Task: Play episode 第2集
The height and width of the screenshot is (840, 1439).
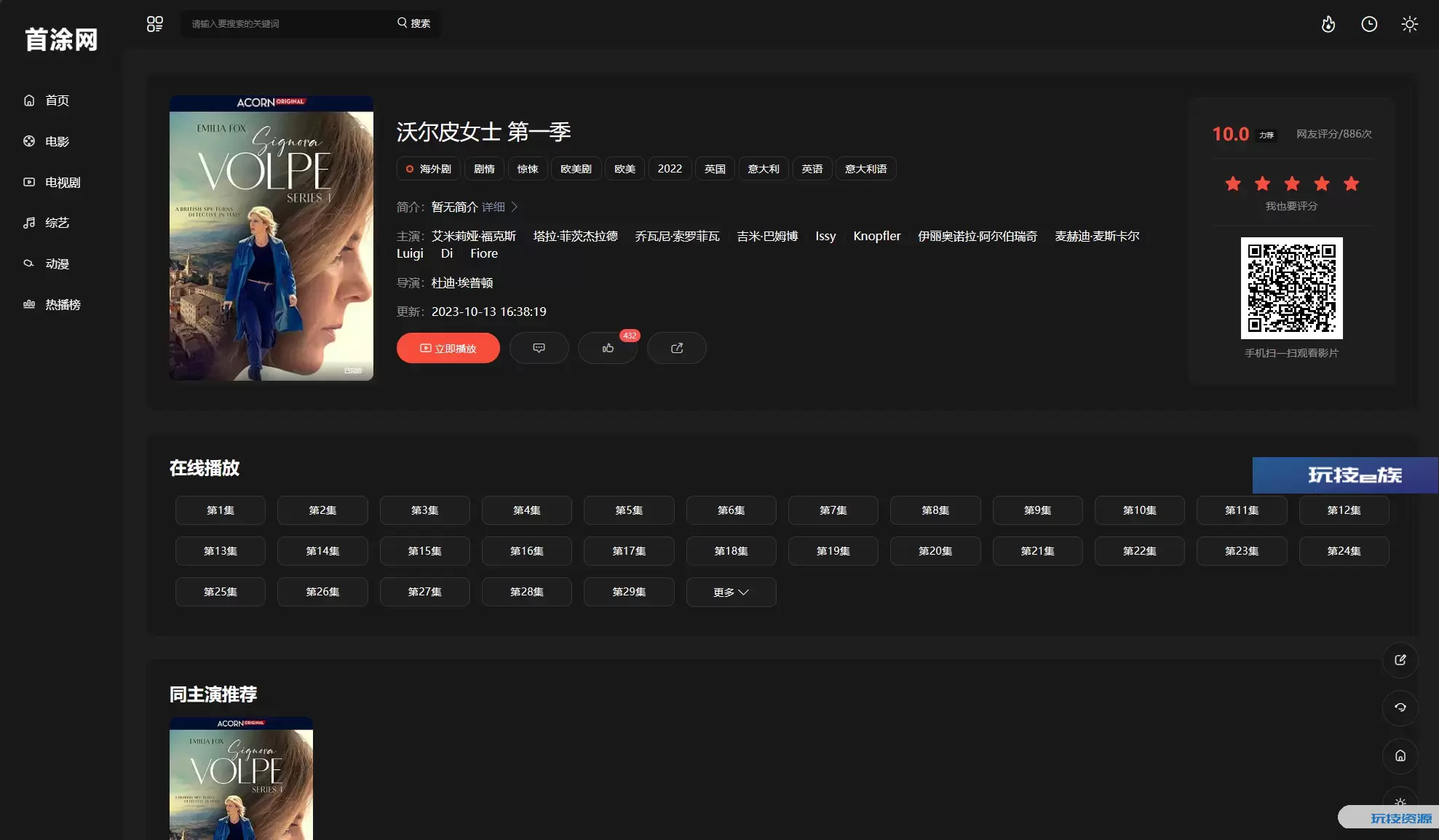Action: click(322, 510)
